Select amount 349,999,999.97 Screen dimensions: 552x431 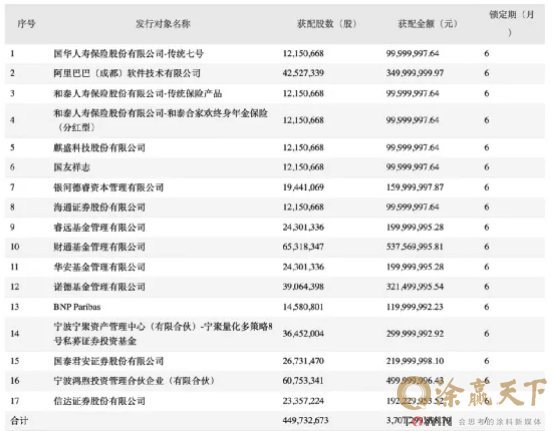click(x=415, y=73)
